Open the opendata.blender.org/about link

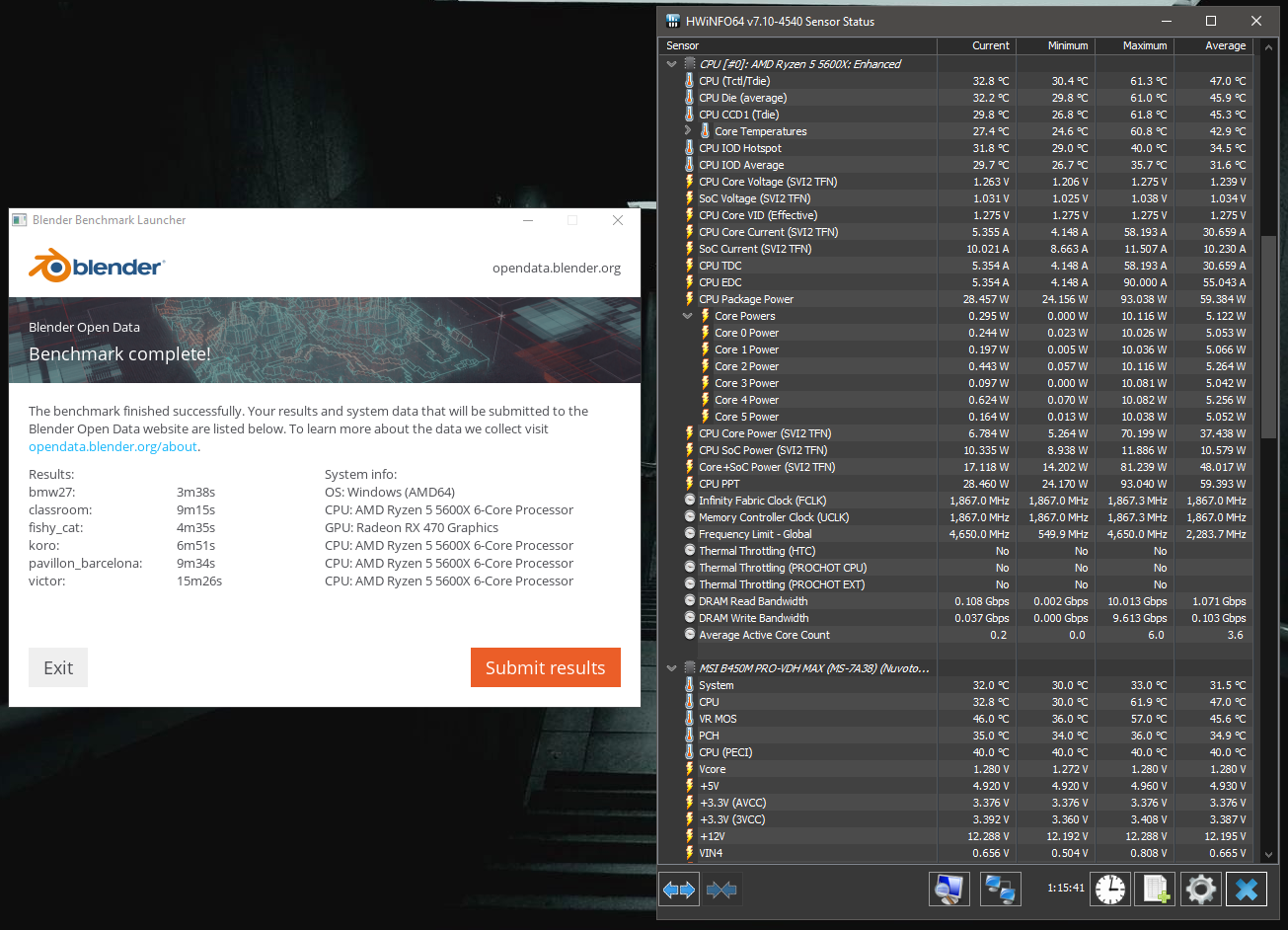114,446
